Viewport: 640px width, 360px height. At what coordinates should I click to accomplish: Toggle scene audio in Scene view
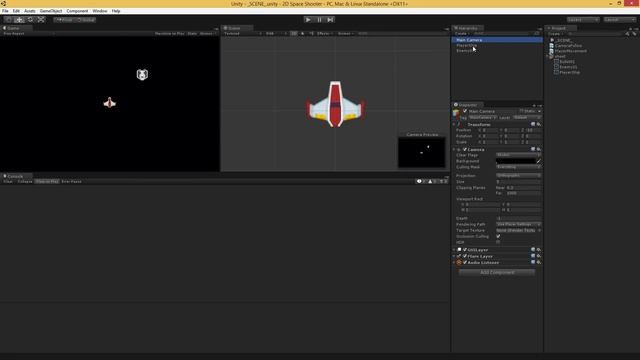pyautogui.click(x=311, y=33)
